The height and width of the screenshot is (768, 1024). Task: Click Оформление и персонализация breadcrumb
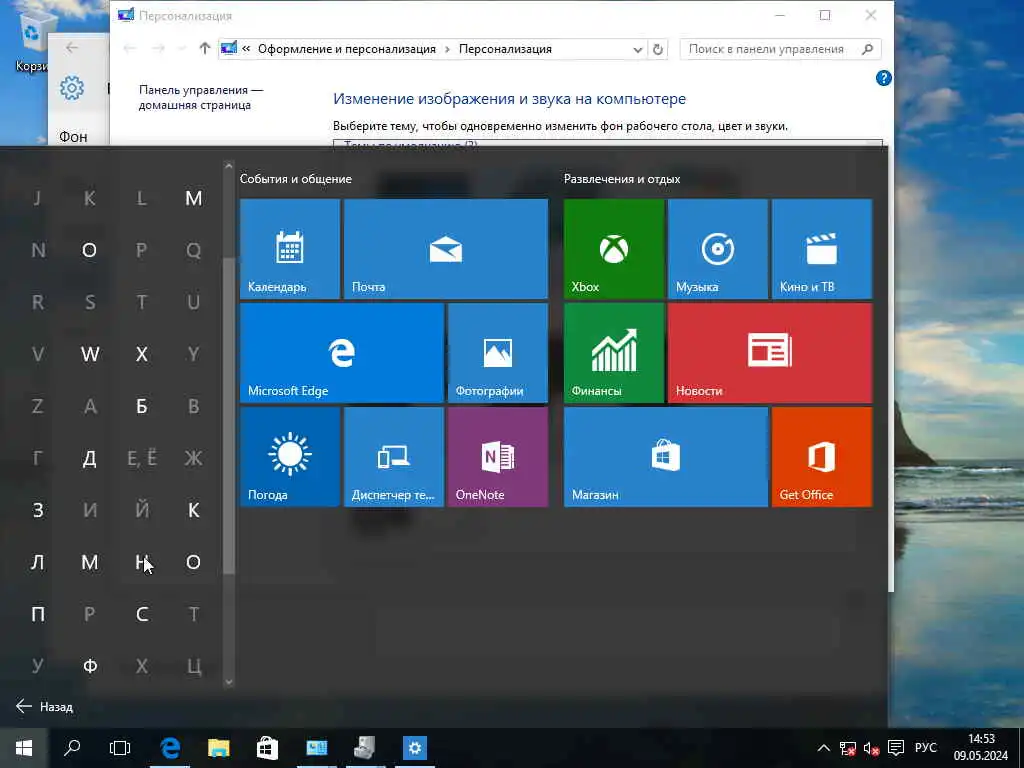point(347,49)
